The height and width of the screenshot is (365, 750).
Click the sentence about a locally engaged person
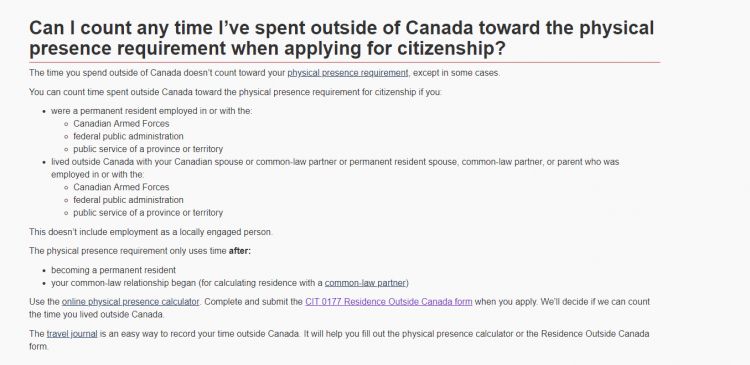(151, 232)
